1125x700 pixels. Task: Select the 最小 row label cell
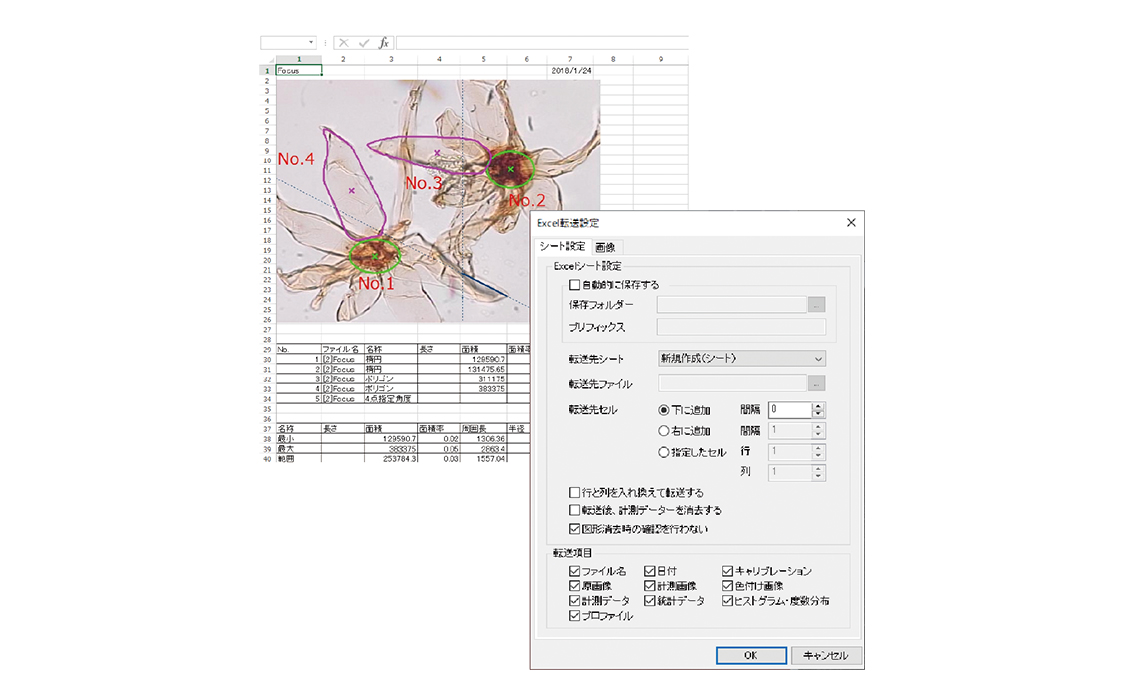point(298,438)
